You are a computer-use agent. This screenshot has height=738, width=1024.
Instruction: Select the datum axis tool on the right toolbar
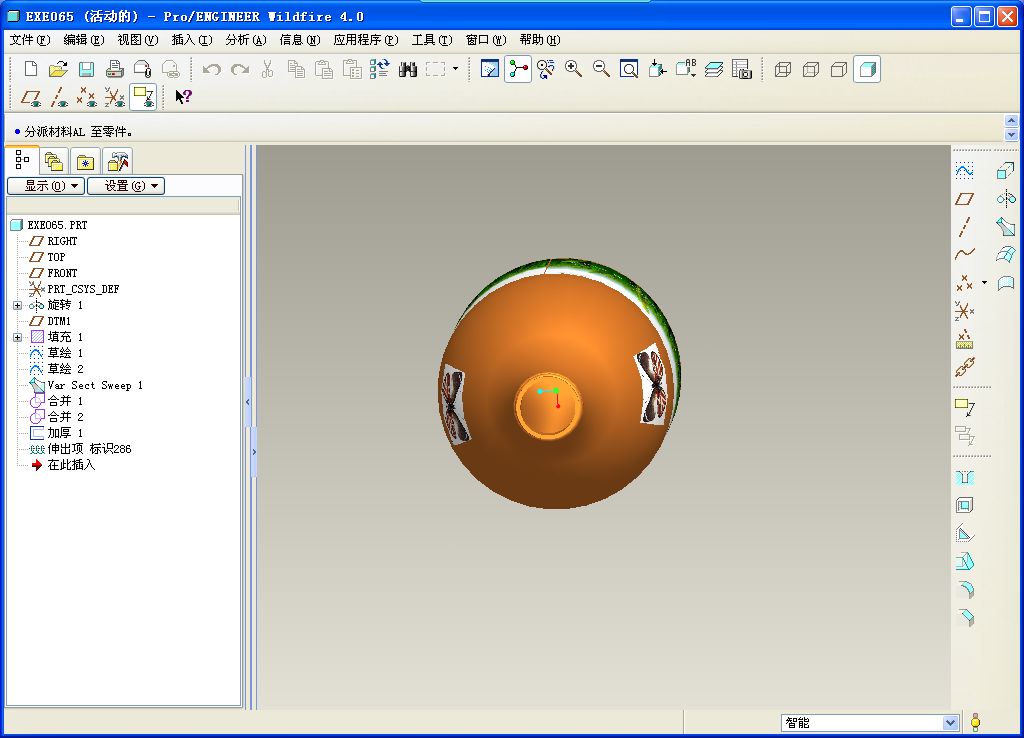(965, 227)
